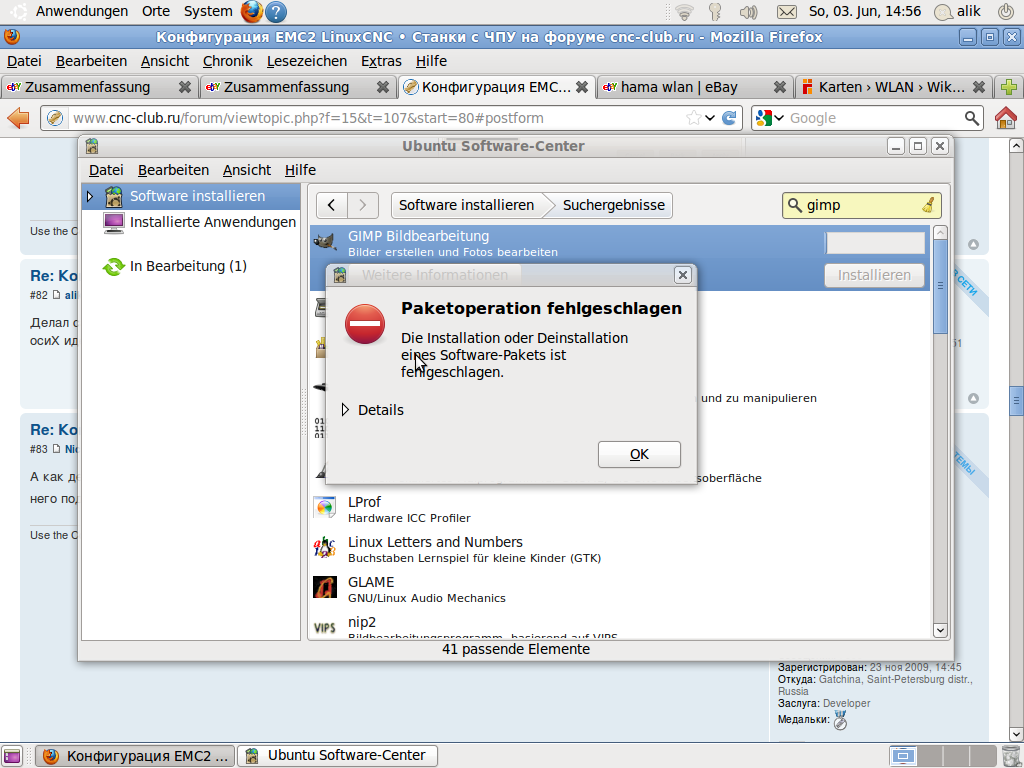The height and width of the screenshot is (768, 1024).
Task: Click the Software-Center back navigation button
Action: click(332, 205)
